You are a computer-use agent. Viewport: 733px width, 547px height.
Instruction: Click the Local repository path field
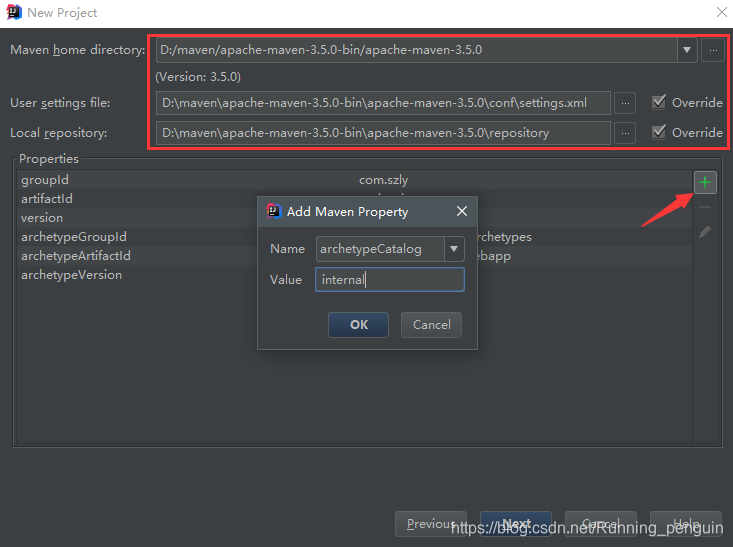pyautogui.click(x=383, y=133)
